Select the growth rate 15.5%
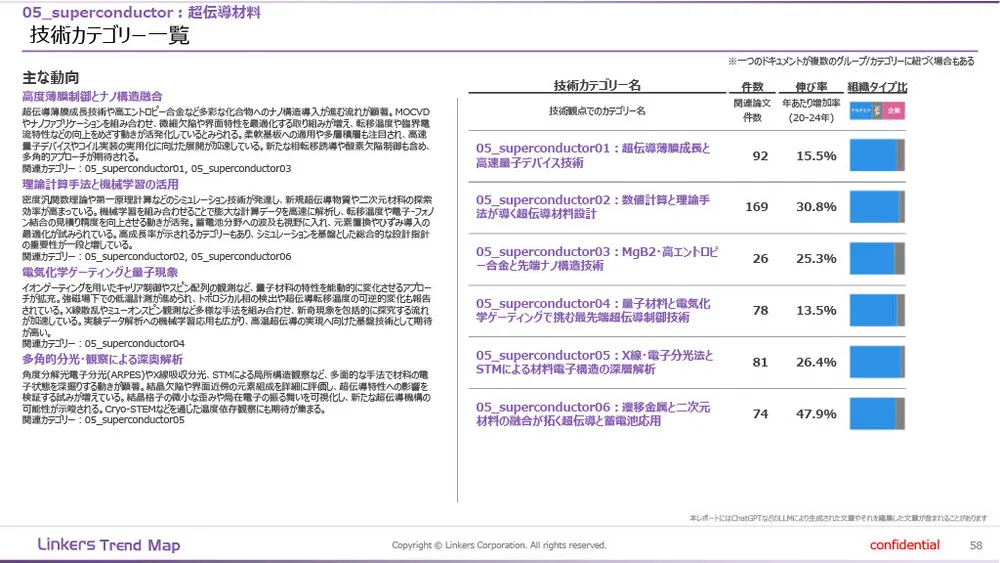The image size is (1000, 563). point(816,156)
